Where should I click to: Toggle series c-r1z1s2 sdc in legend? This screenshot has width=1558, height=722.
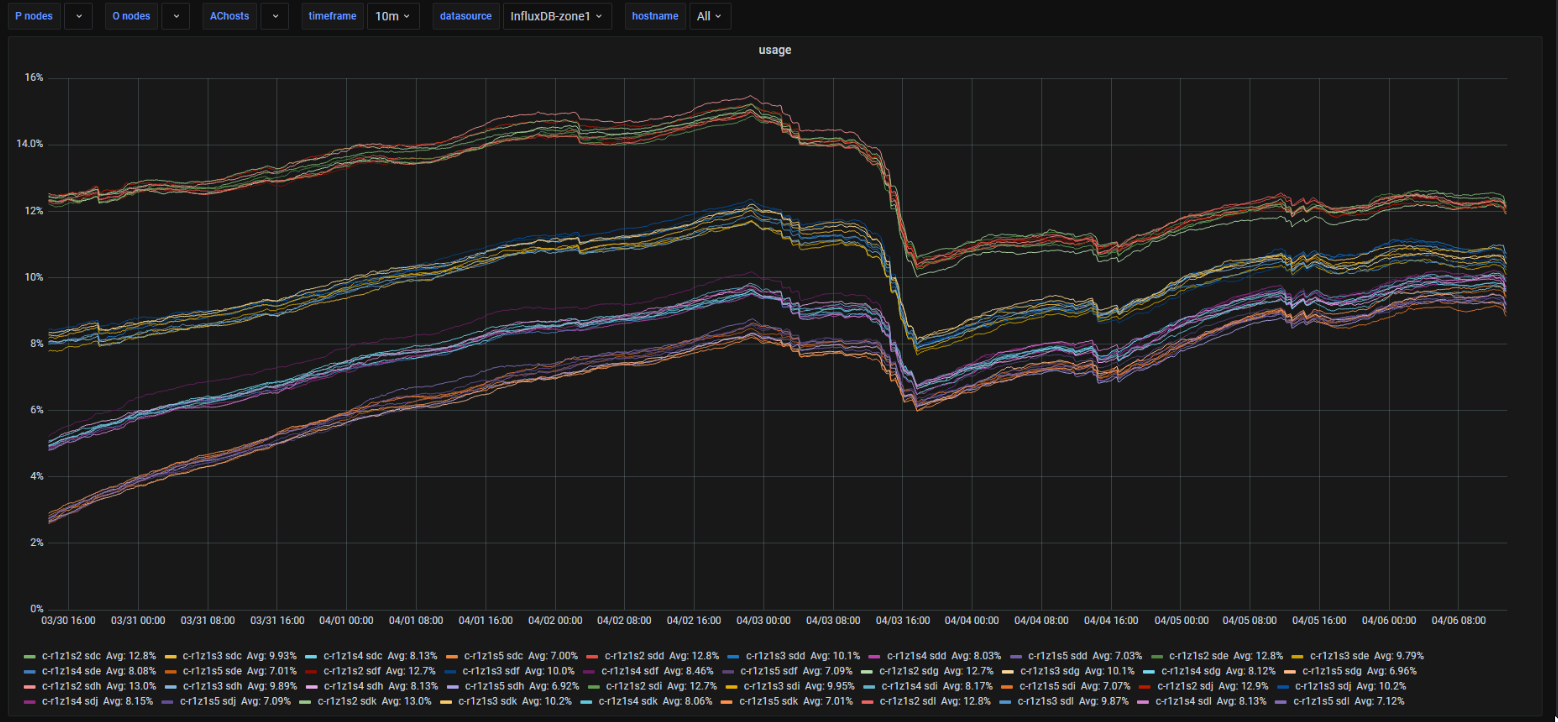(x=69, y=656)
